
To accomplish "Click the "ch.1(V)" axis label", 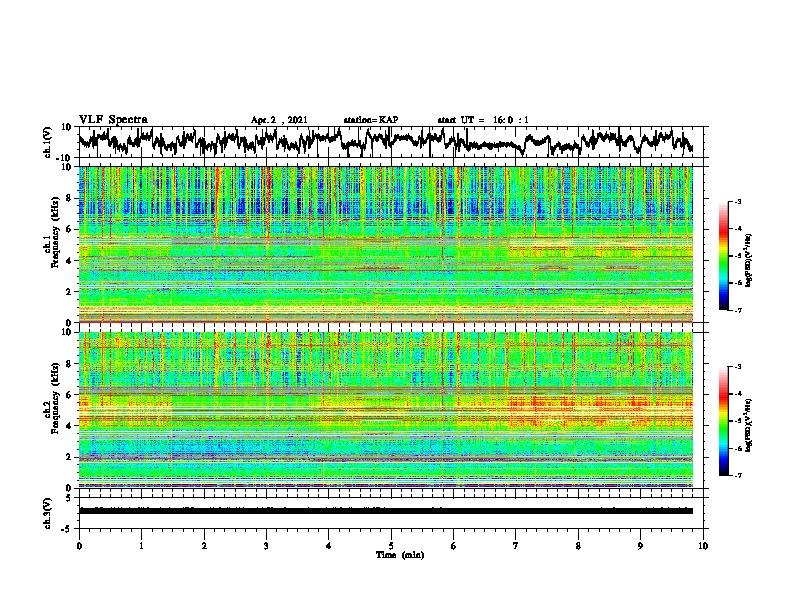I will (49, 142).
